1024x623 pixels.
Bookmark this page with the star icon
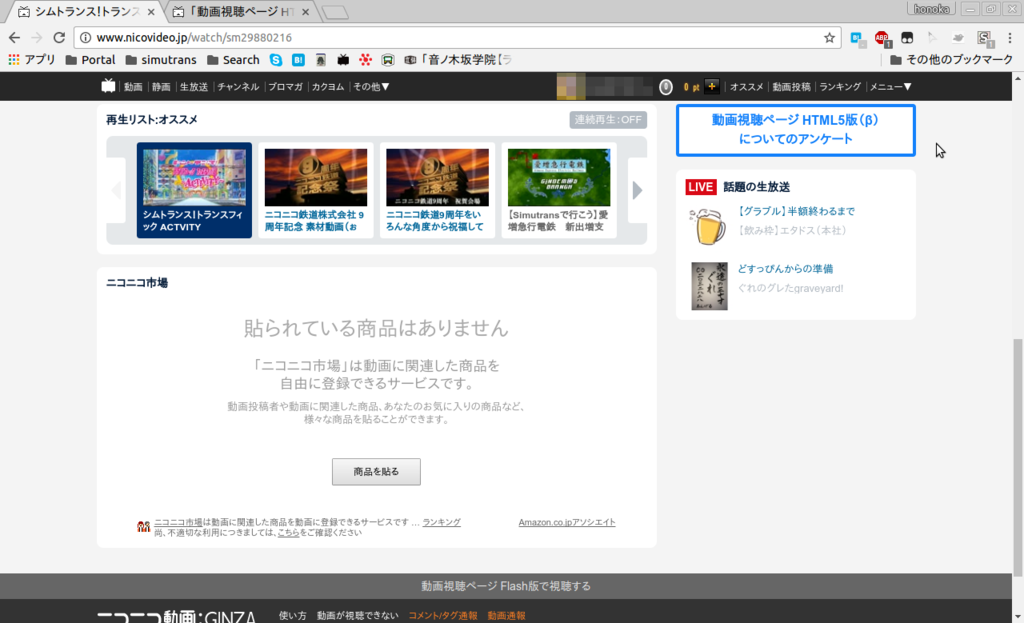pyautogui.click(x=829, y=38)
